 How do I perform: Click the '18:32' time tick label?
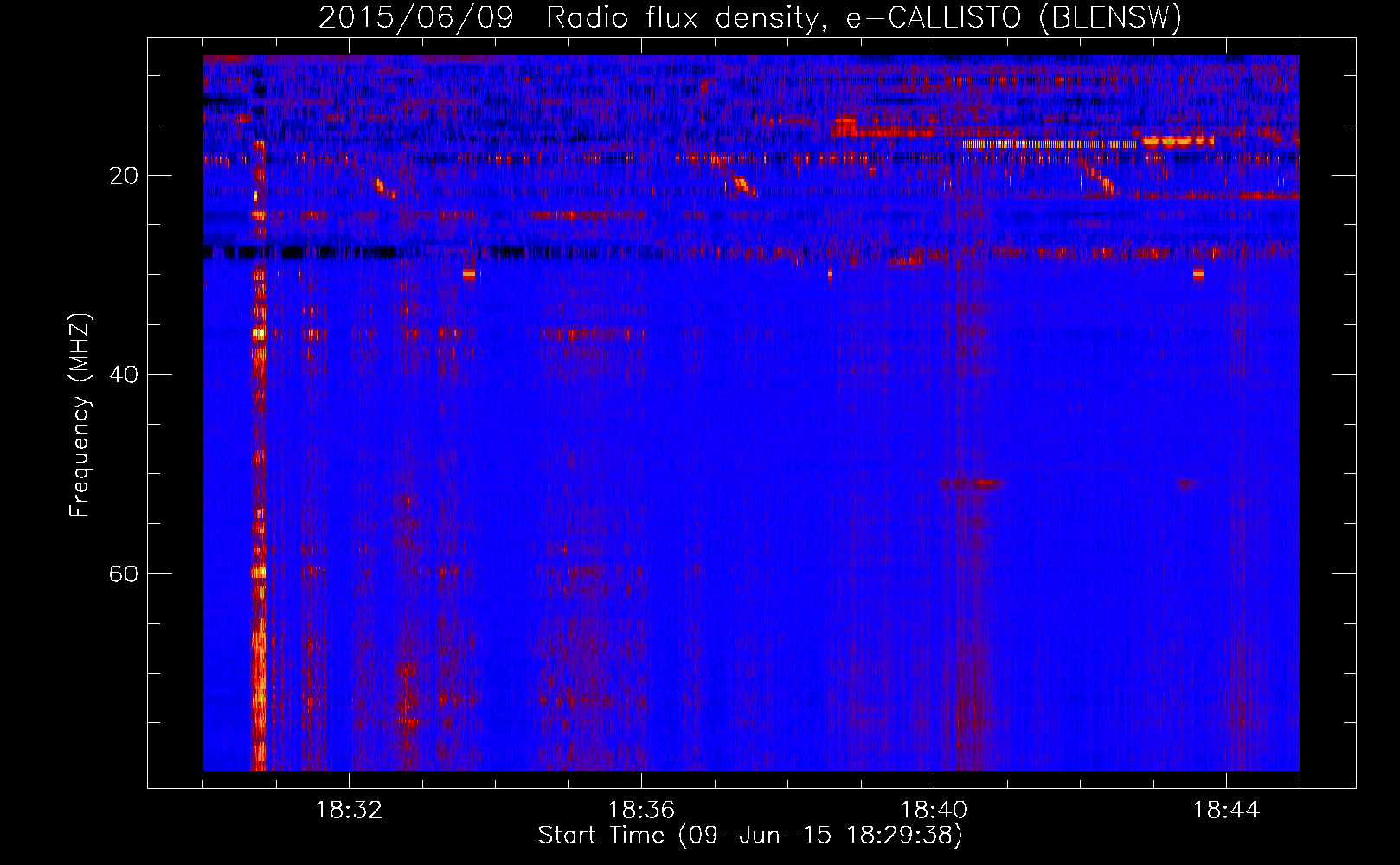pyautogui.click(x=349, y=810)
